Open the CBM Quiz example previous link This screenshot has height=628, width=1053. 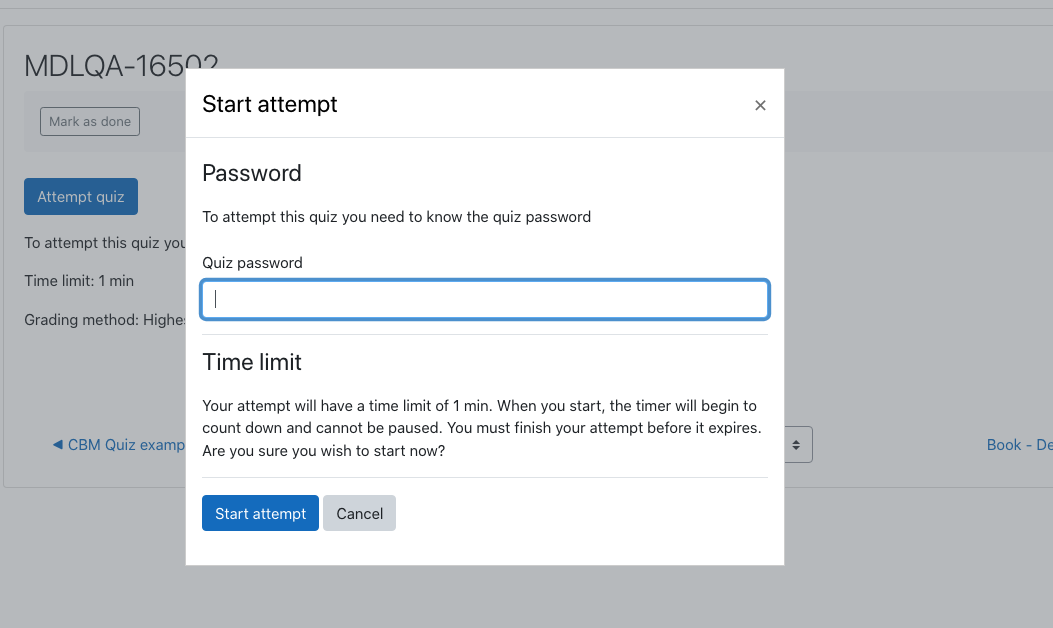(x=125, y=445)
